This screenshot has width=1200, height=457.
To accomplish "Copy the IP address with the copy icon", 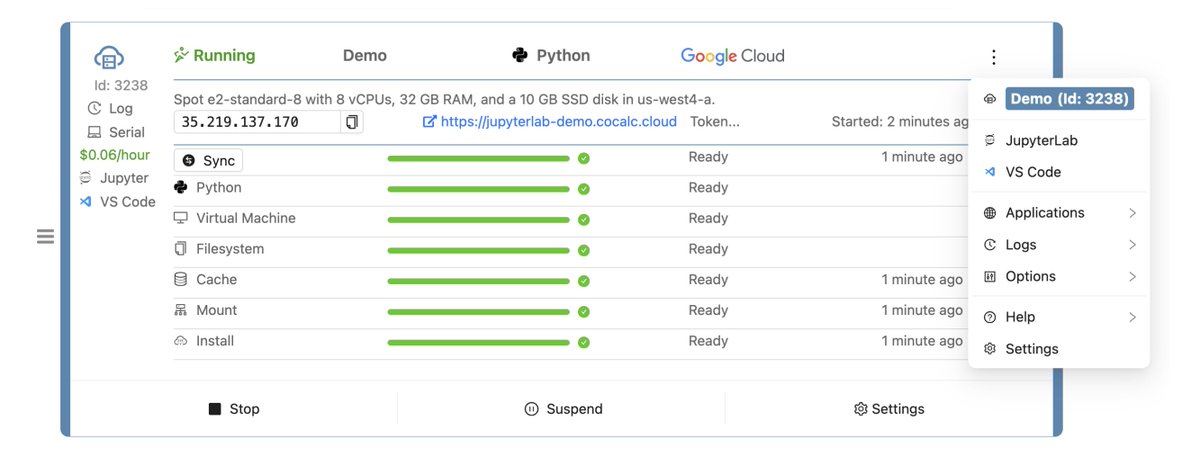I will pos(352,122).
